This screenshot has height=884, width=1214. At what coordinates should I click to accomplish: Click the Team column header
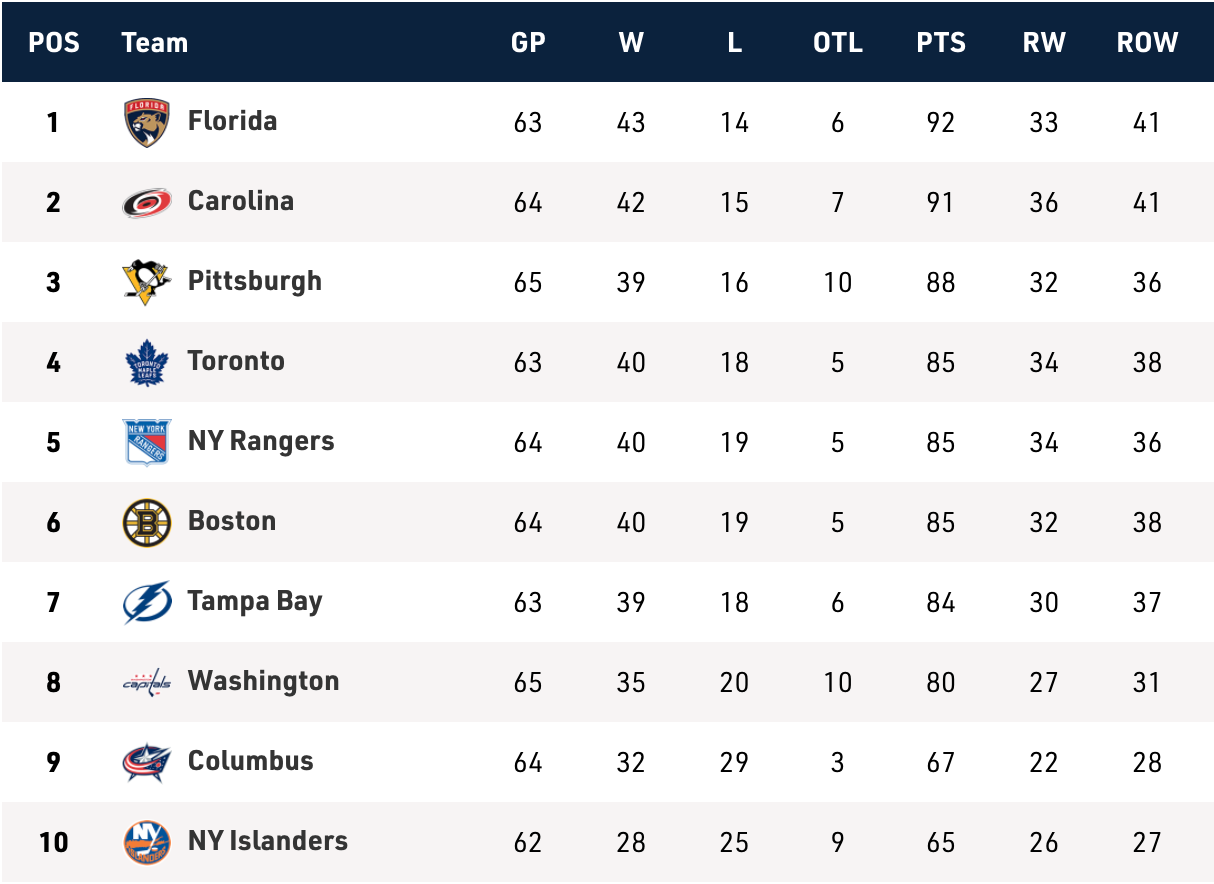coord(154,42)
